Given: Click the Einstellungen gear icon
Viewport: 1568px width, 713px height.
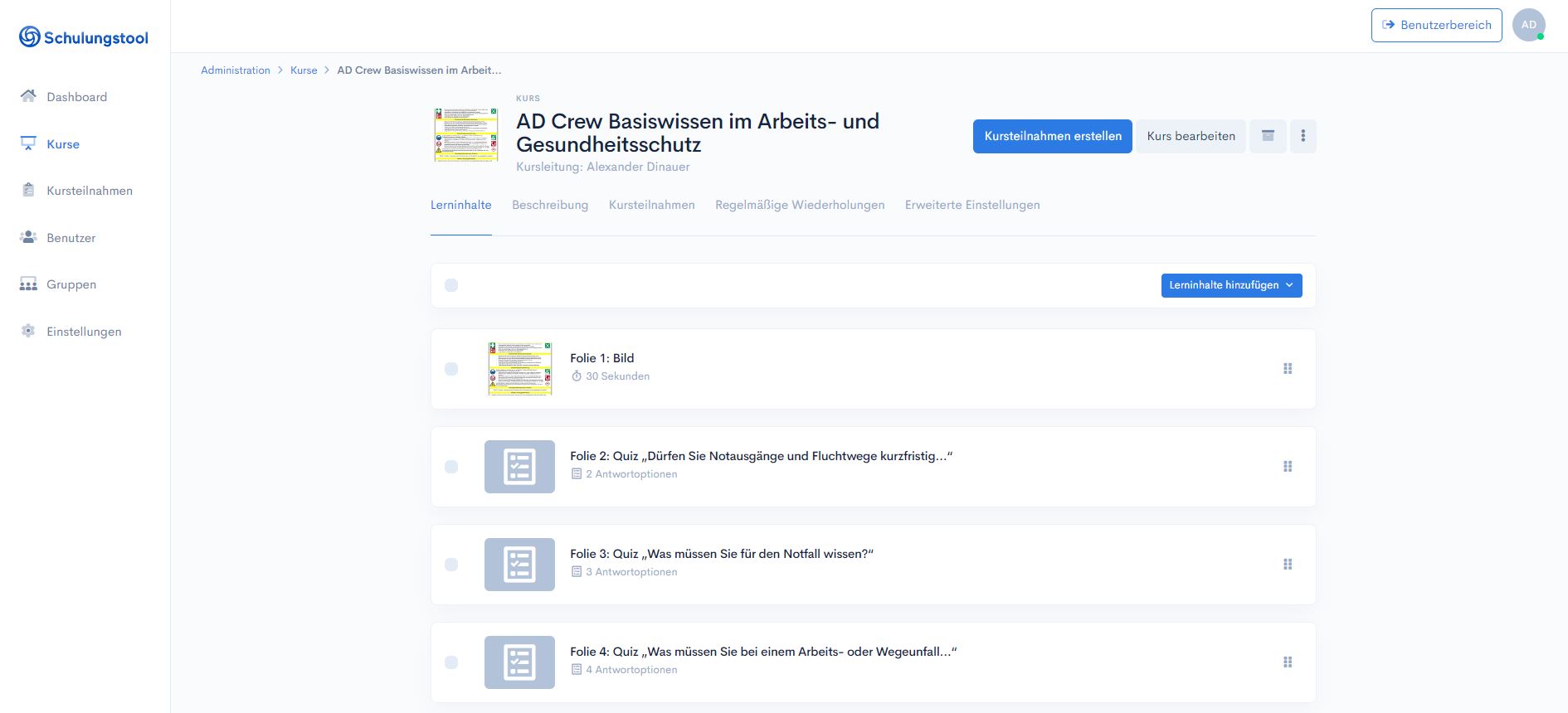Looking at the screenshot, I should (28, 331).
